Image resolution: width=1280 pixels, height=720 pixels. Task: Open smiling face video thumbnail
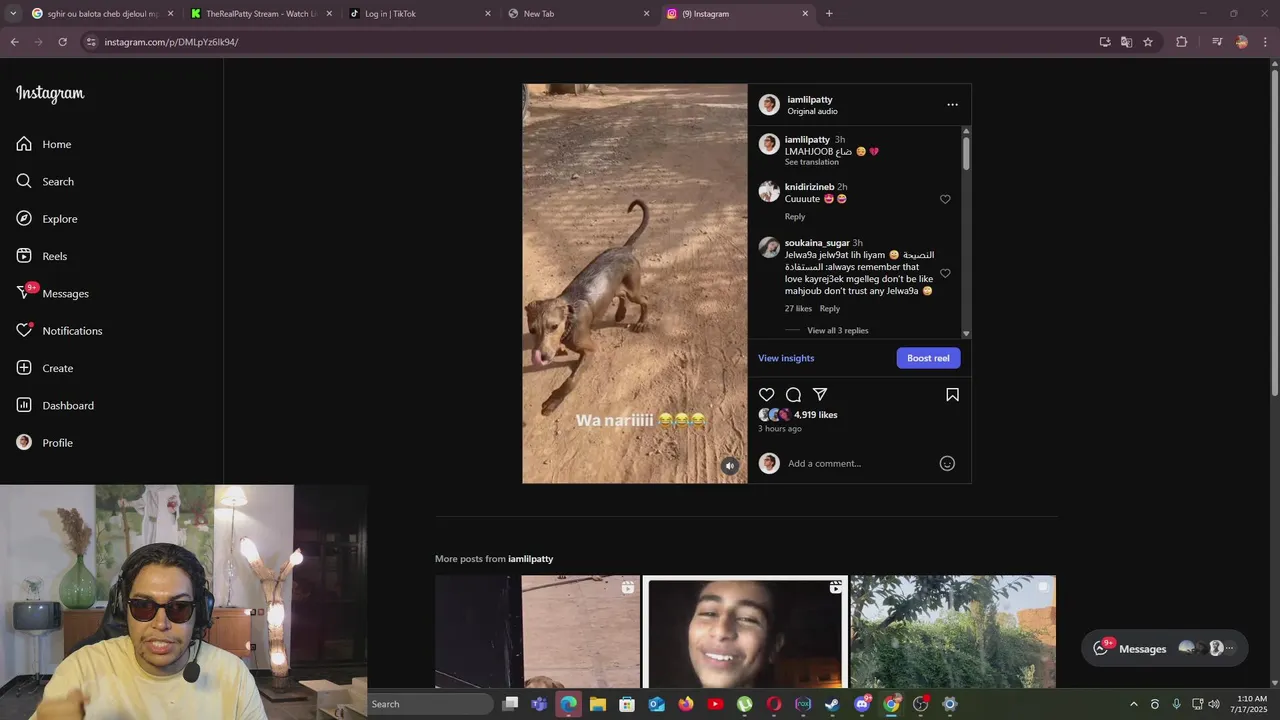(745, 632)
